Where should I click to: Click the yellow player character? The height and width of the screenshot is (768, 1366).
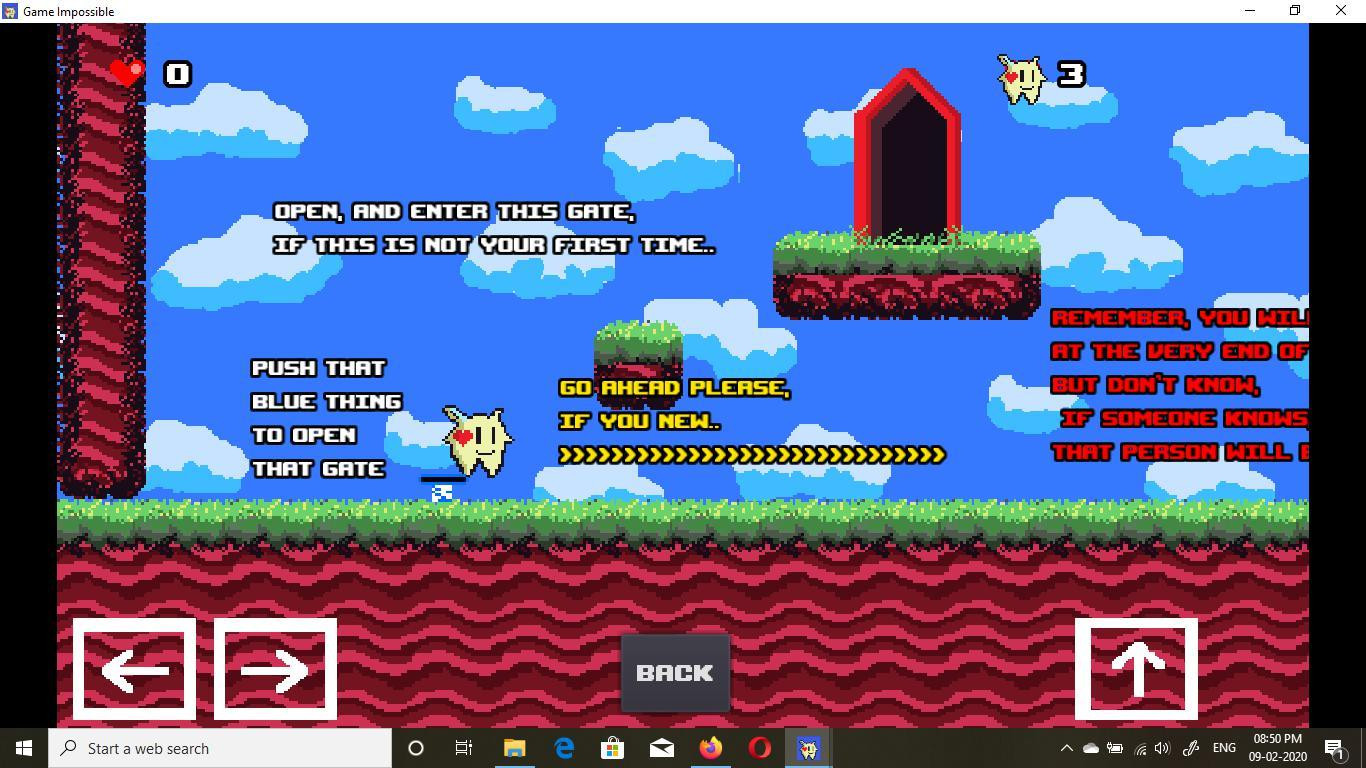(478, 440)
